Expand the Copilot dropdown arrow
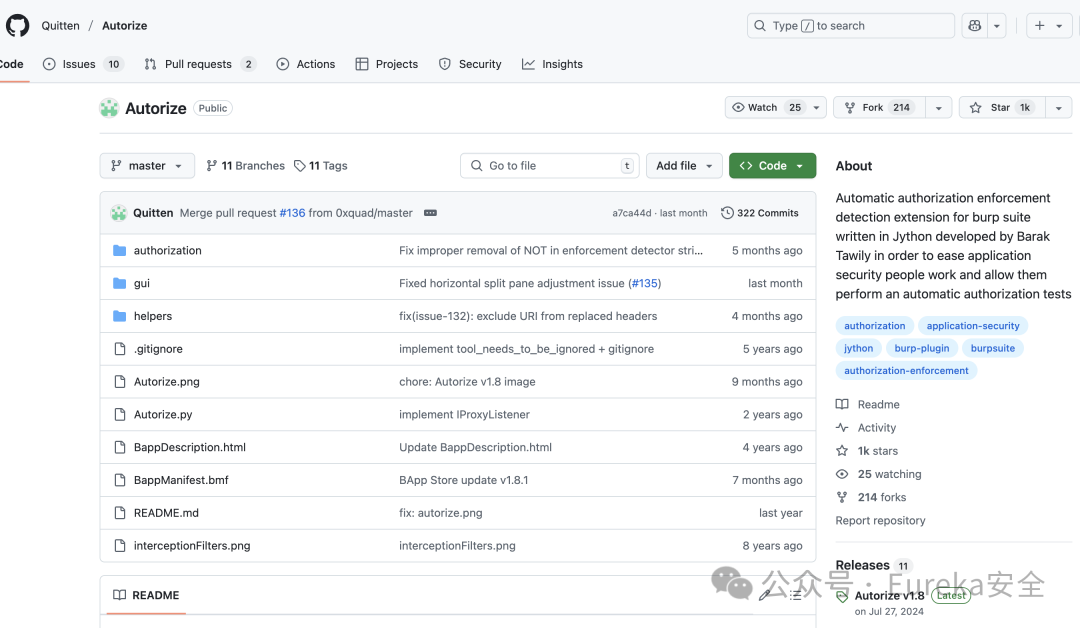 pyautogui.click(x=997, y=25)
